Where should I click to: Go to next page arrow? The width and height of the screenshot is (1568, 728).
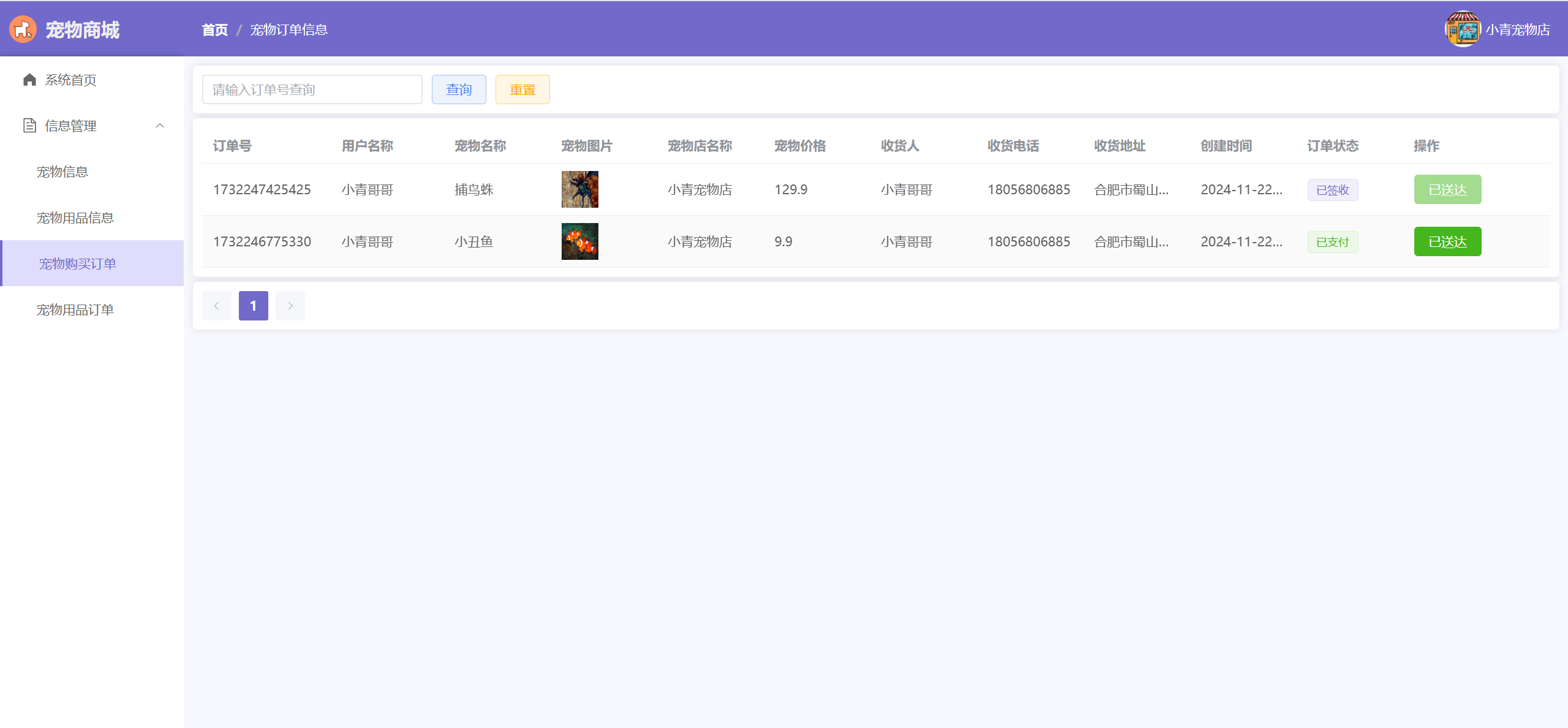pyautogui.click(x=290, y=306)
